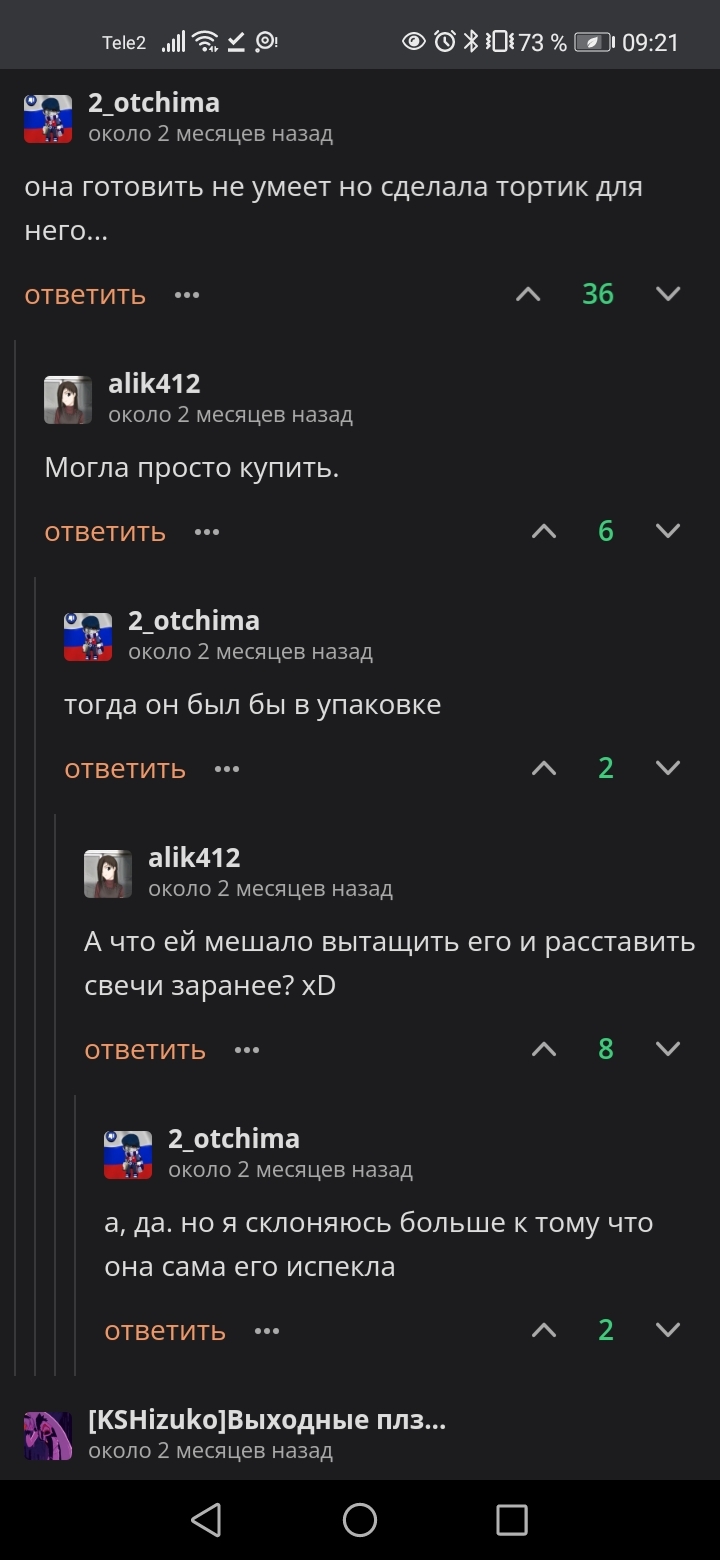Upvote the 36-point comment about the cake
The height and width of the screenshot is (1560, 720).
528,294
